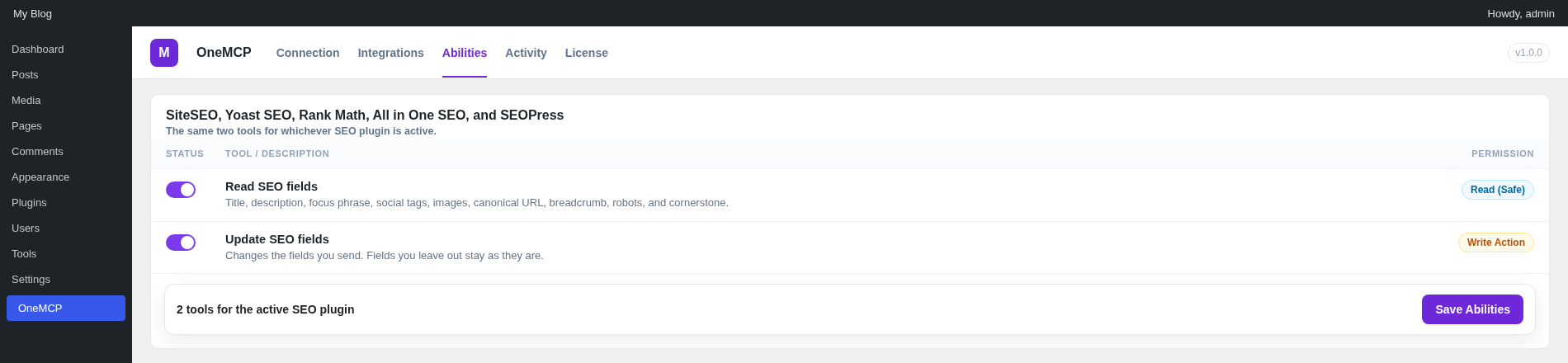Open the Connection tab
This screenshot has height=363, width=1568.
pyautogui.click(x=308, y=53)
